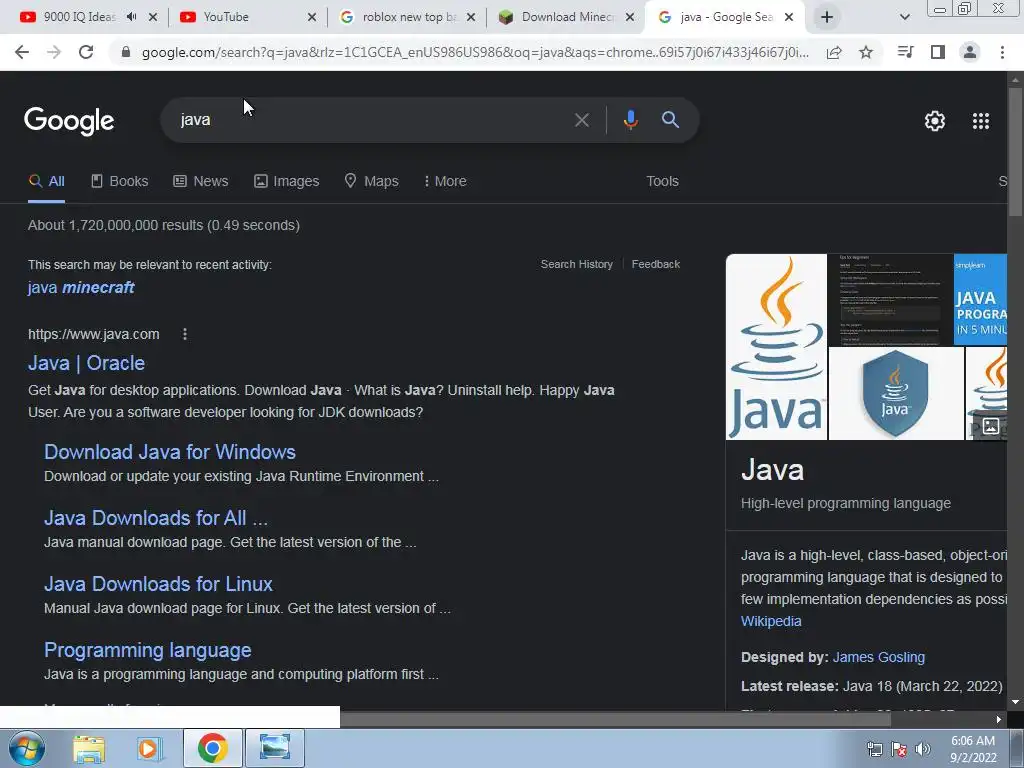The width and height of the screenshot is (1024, 768).
Task: Open the Windows Start menu
Action: point(26,748)
